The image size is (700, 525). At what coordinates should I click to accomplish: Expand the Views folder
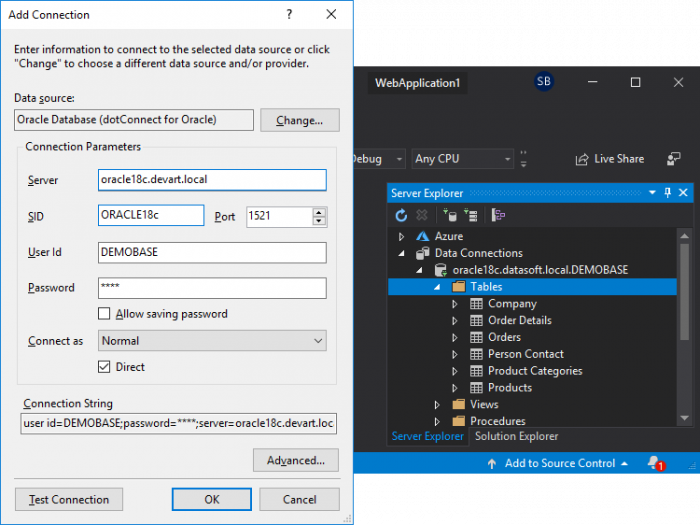coord(437,404)
